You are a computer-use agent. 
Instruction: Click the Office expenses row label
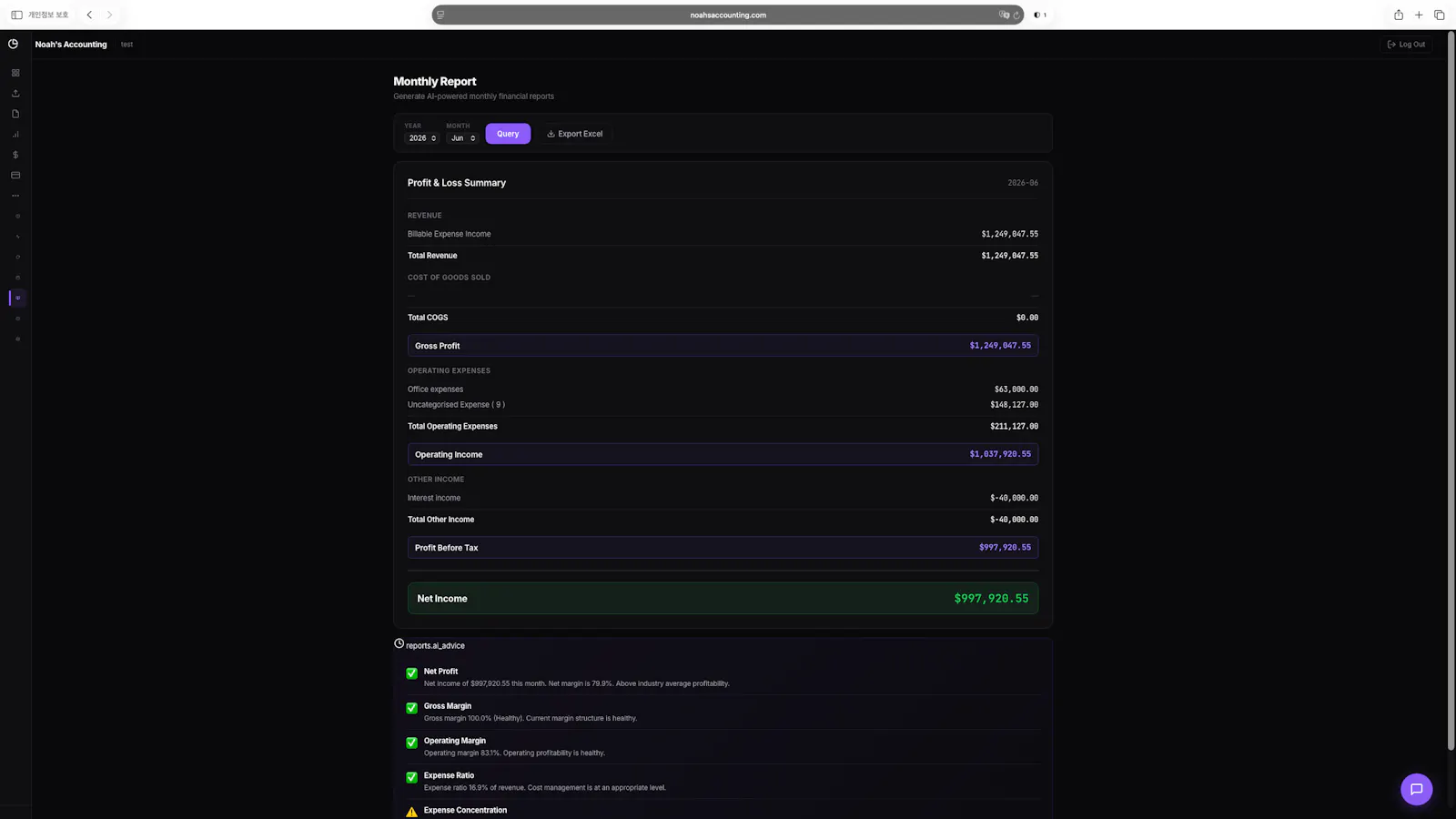(x=435, y=389)
